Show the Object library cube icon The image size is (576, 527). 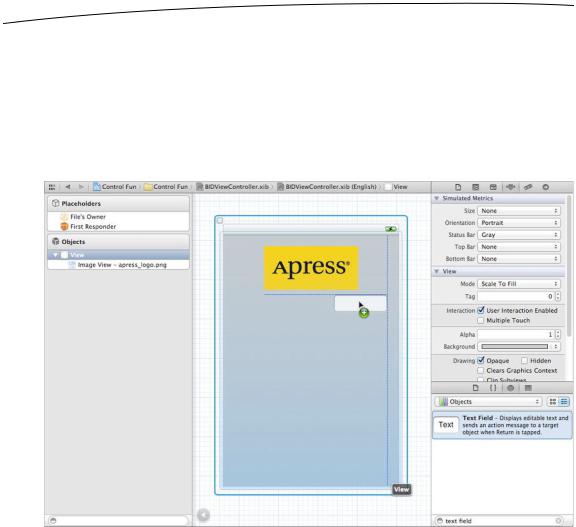tap(510, 388)
